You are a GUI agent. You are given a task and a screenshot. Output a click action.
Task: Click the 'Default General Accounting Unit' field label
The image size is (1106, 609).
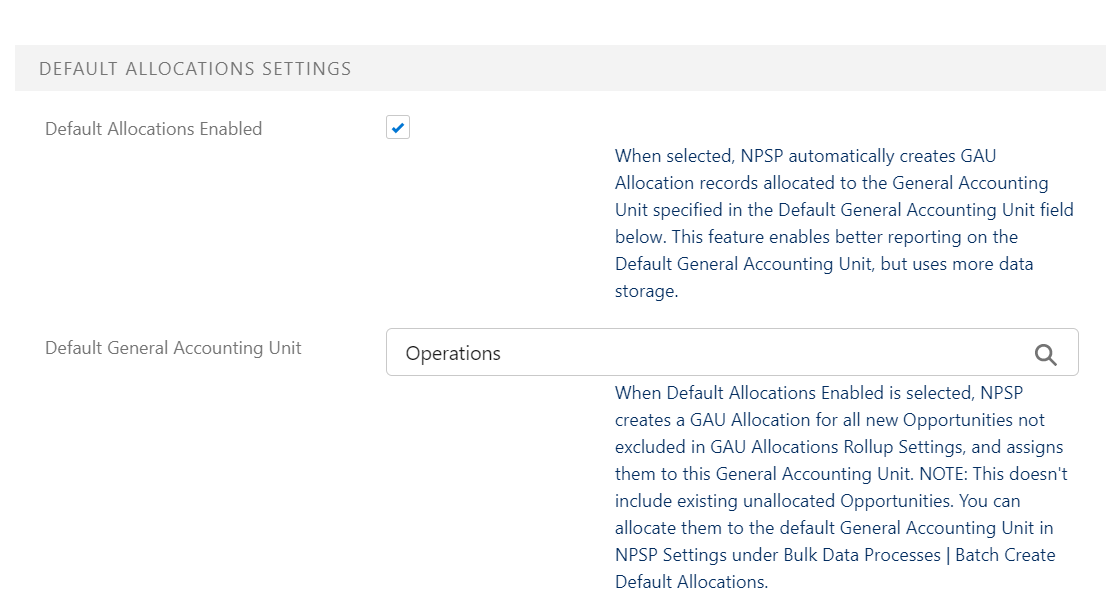tap(173, 348)
